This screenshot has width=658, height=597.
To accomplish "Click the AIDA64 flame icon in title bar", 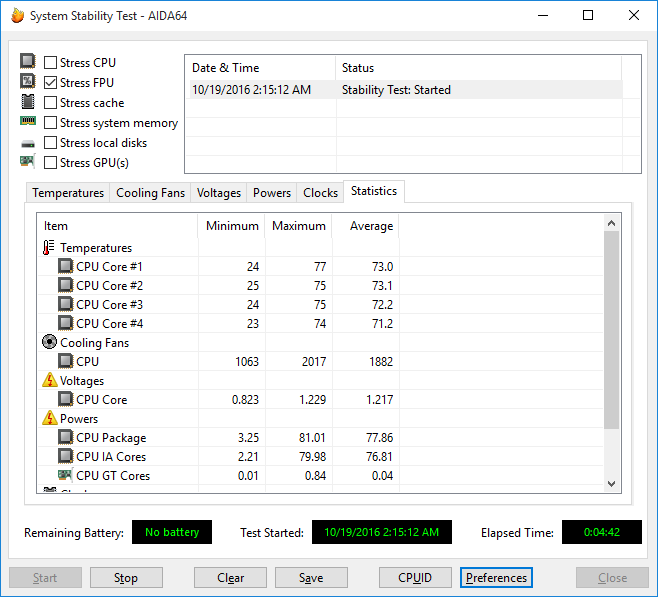I will pos(17,16).
